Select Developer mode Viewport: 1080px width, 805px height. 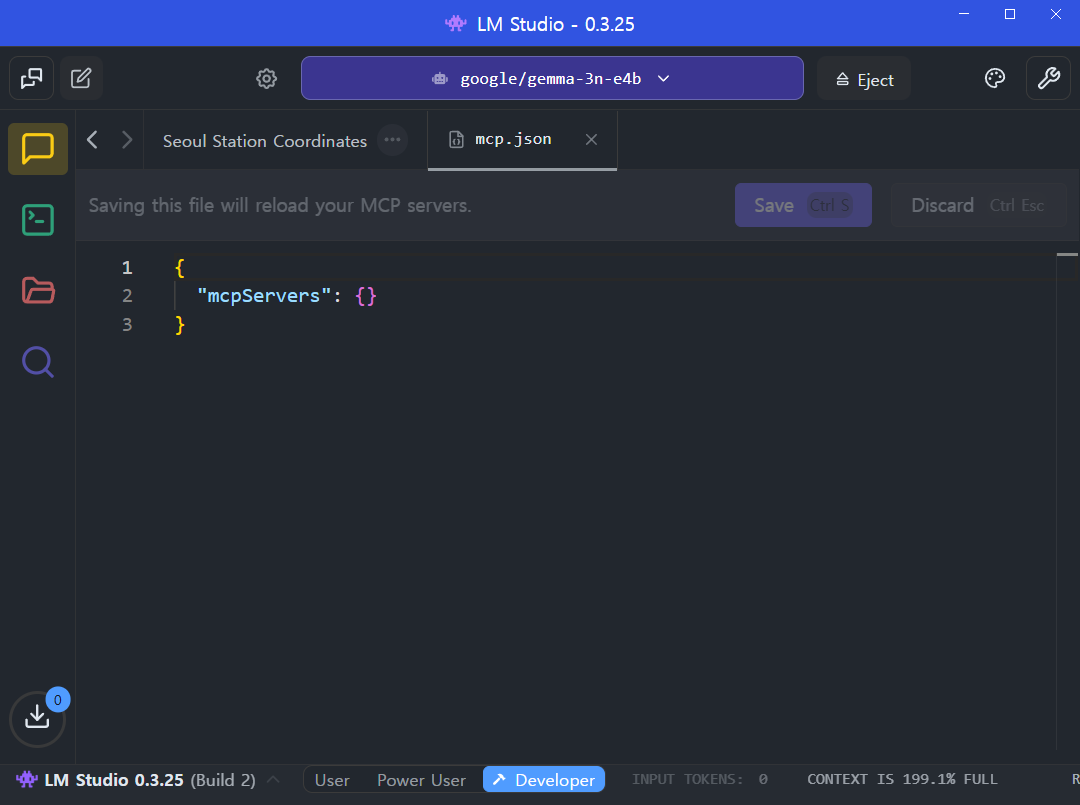coord(544,780)
